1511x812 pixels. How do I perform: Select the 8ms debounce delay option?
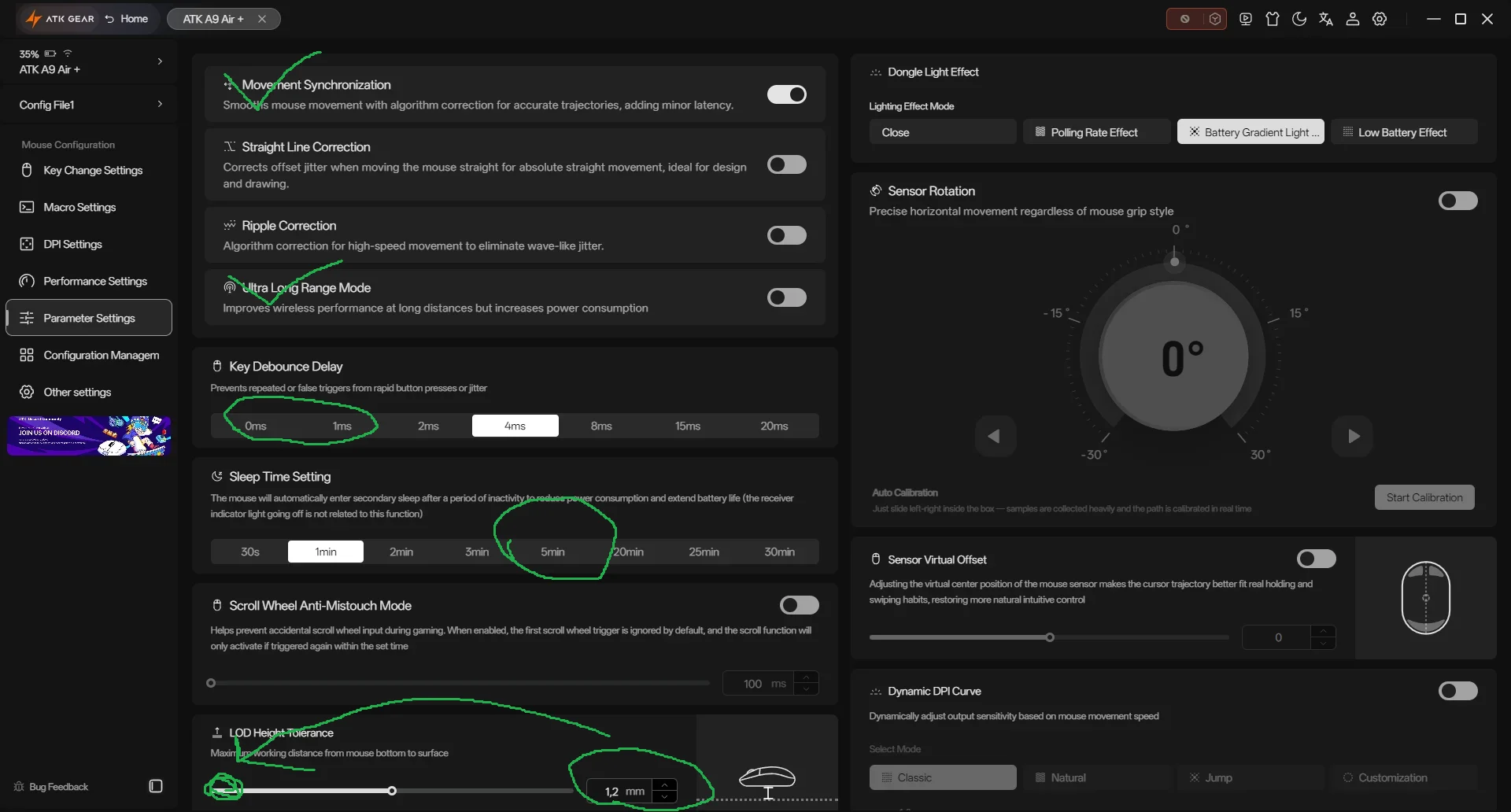[601, 426]
